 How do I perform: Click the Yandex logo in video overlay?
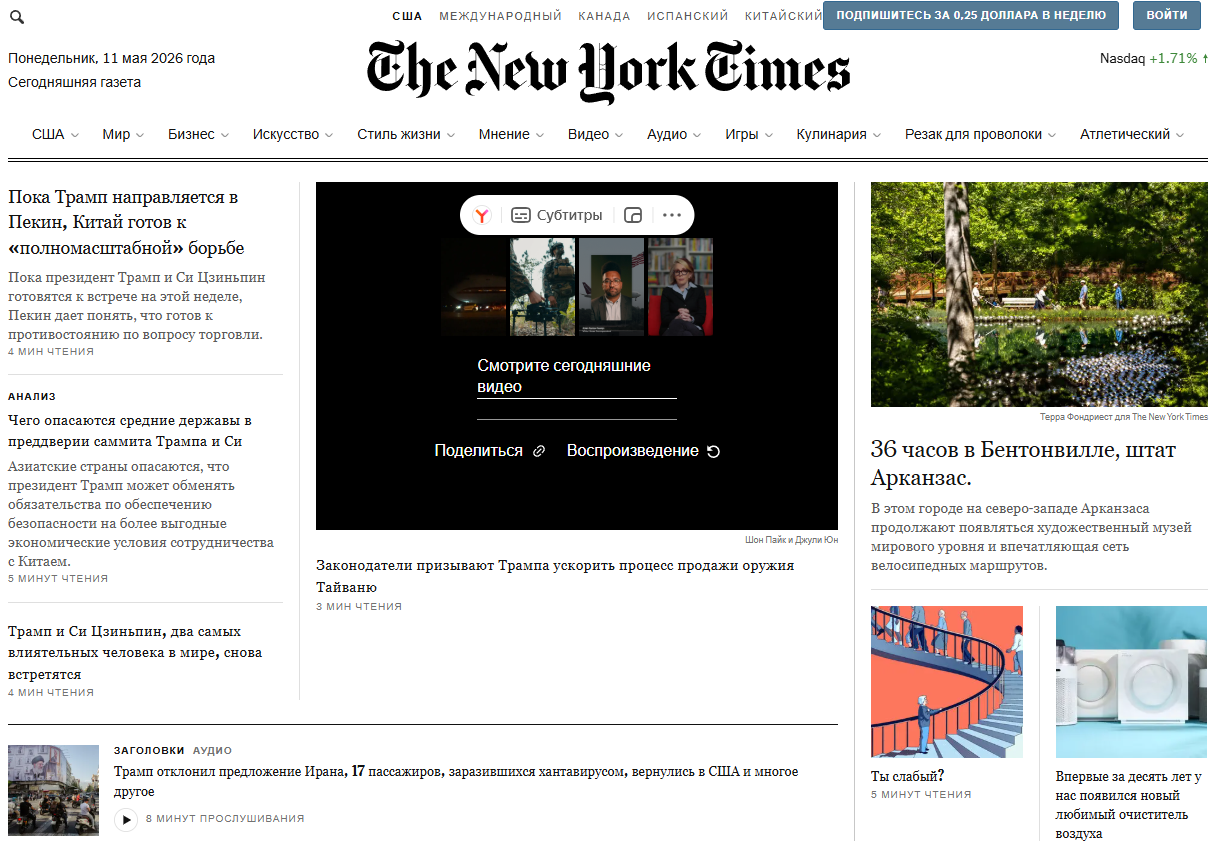(482, 215)
